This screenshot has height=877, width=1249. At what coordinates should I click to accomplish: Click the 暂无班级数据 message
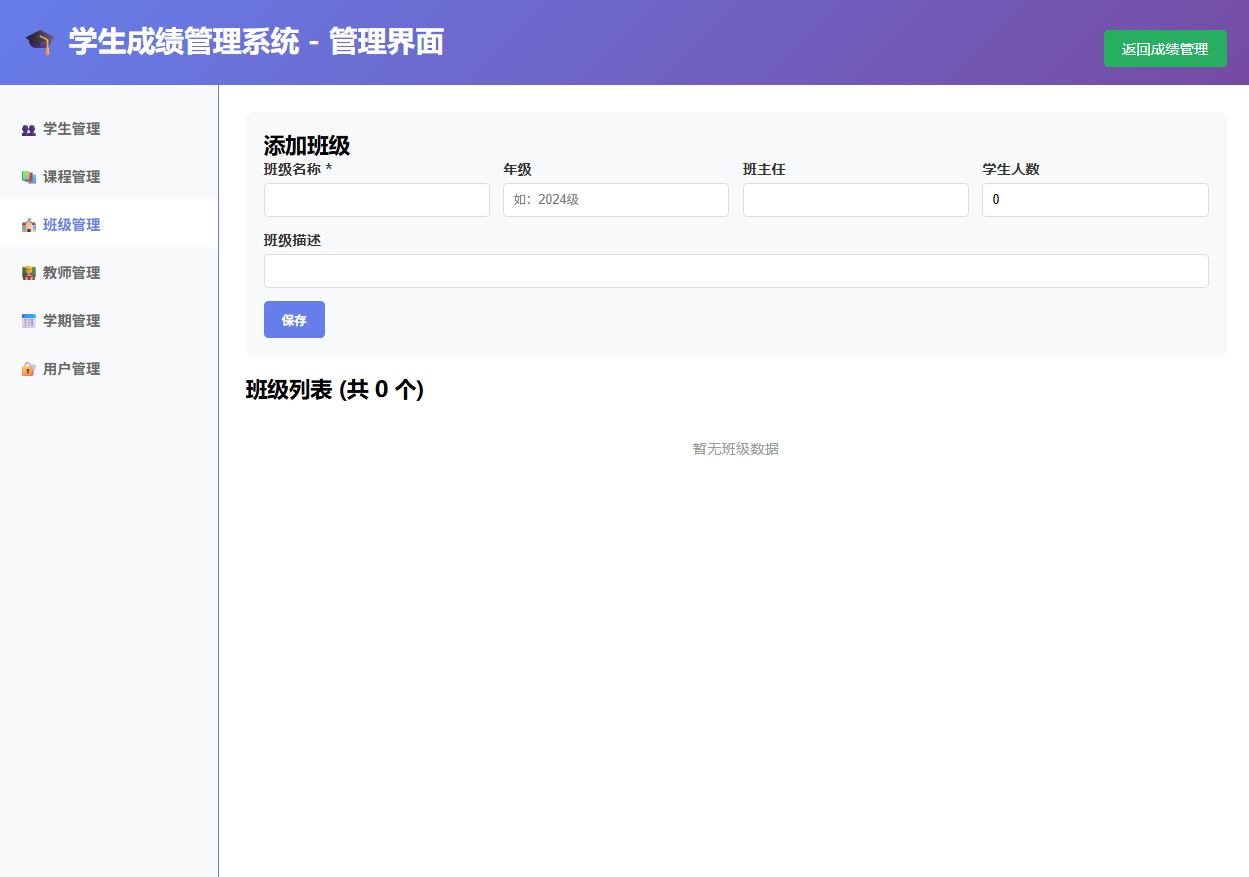[x=736, y=449]
